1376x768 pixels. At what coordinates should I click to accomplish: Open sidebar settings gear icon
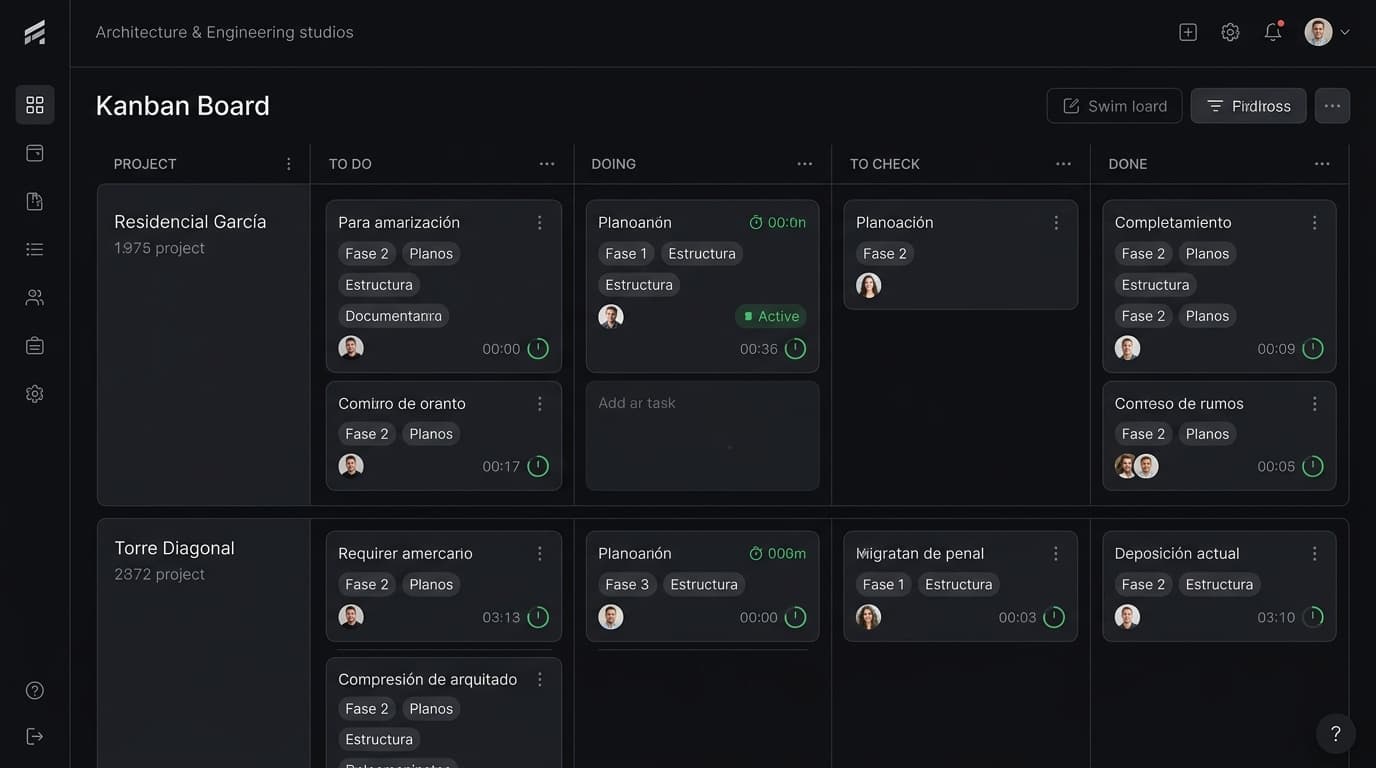[35, 394]
